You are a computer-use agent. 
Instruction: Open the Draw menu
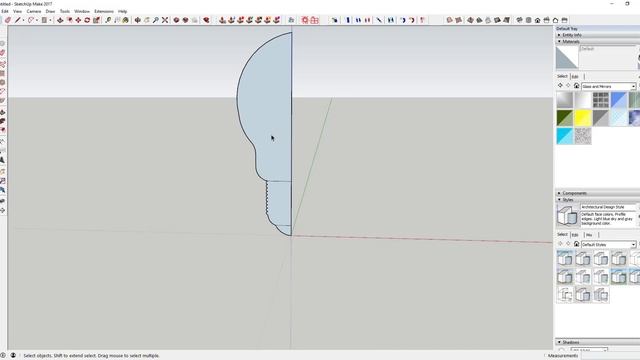(x=50, y=11)
